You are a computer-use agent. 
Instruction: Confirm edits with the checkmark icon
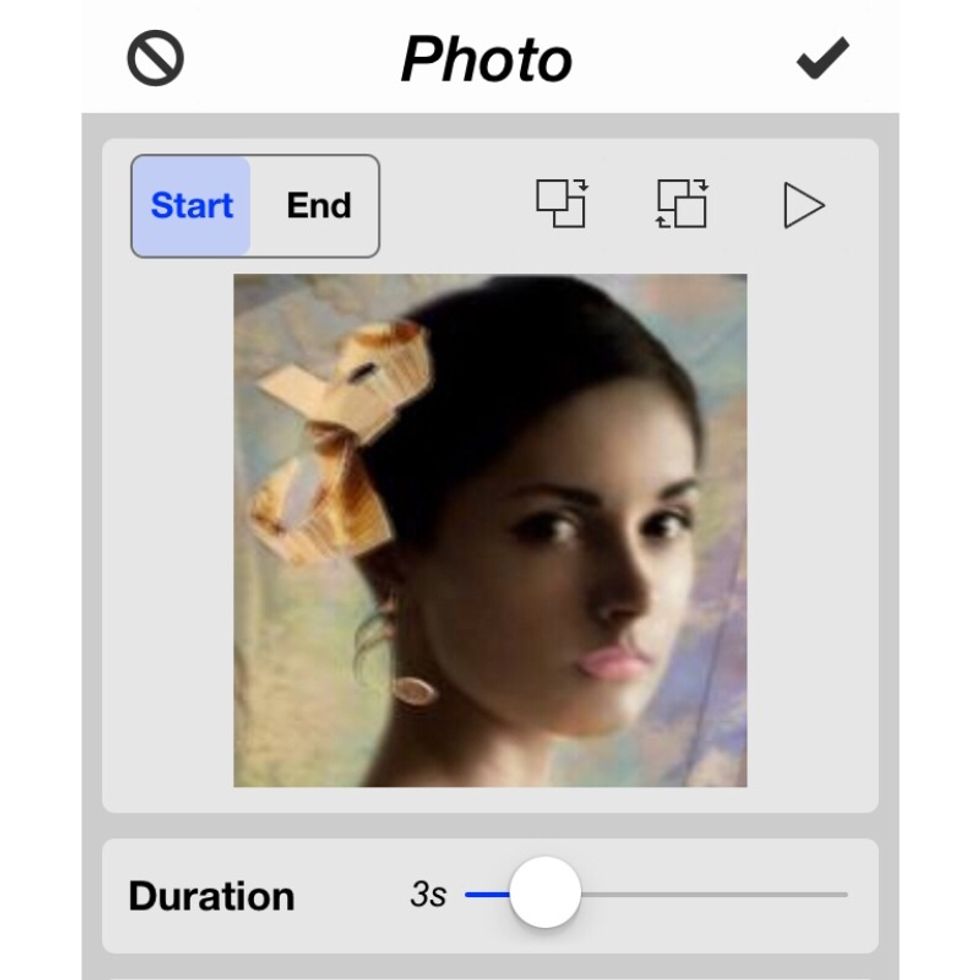click(x=822, y=57)
